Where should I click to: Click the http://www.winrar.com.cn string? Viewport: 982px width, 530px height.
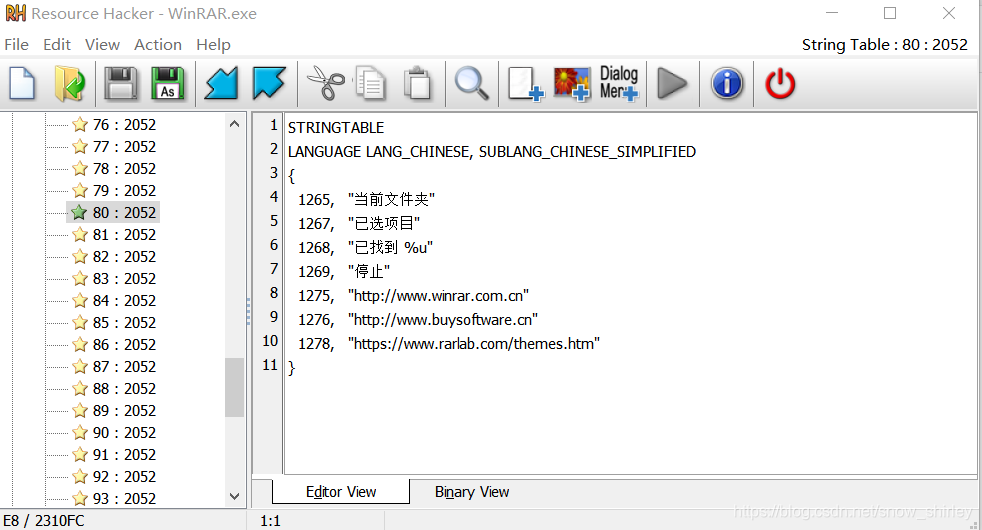(438, 296)
